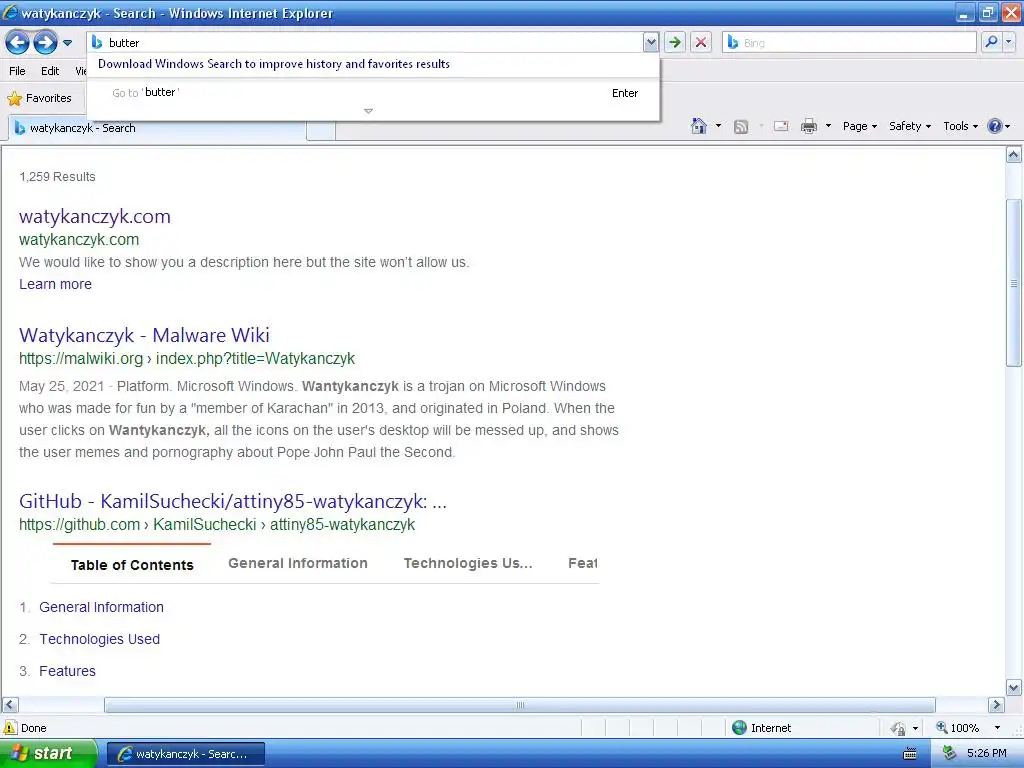The width and height of the screenshot is (1024, 768).
Task: Click the Windows Start button
Action: point(48,754)
